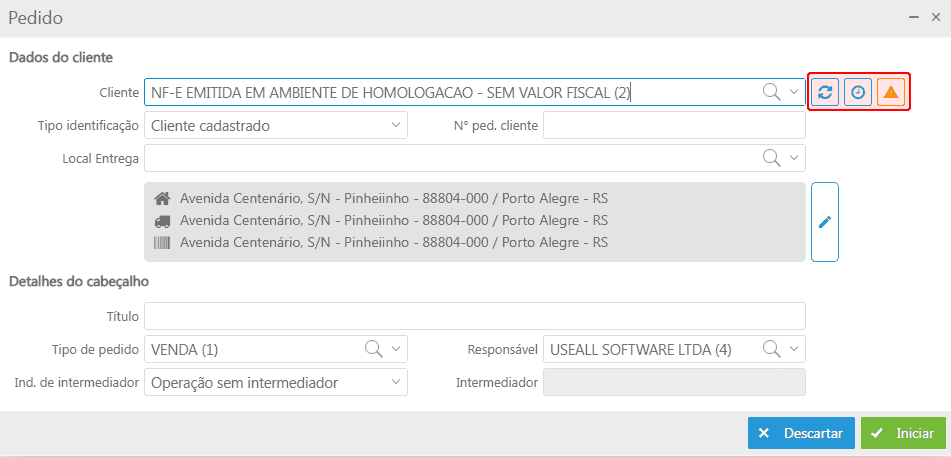Click the search magnifier in Responsável field
Viewport: 951px width, 457px height.
pos(772,349)
